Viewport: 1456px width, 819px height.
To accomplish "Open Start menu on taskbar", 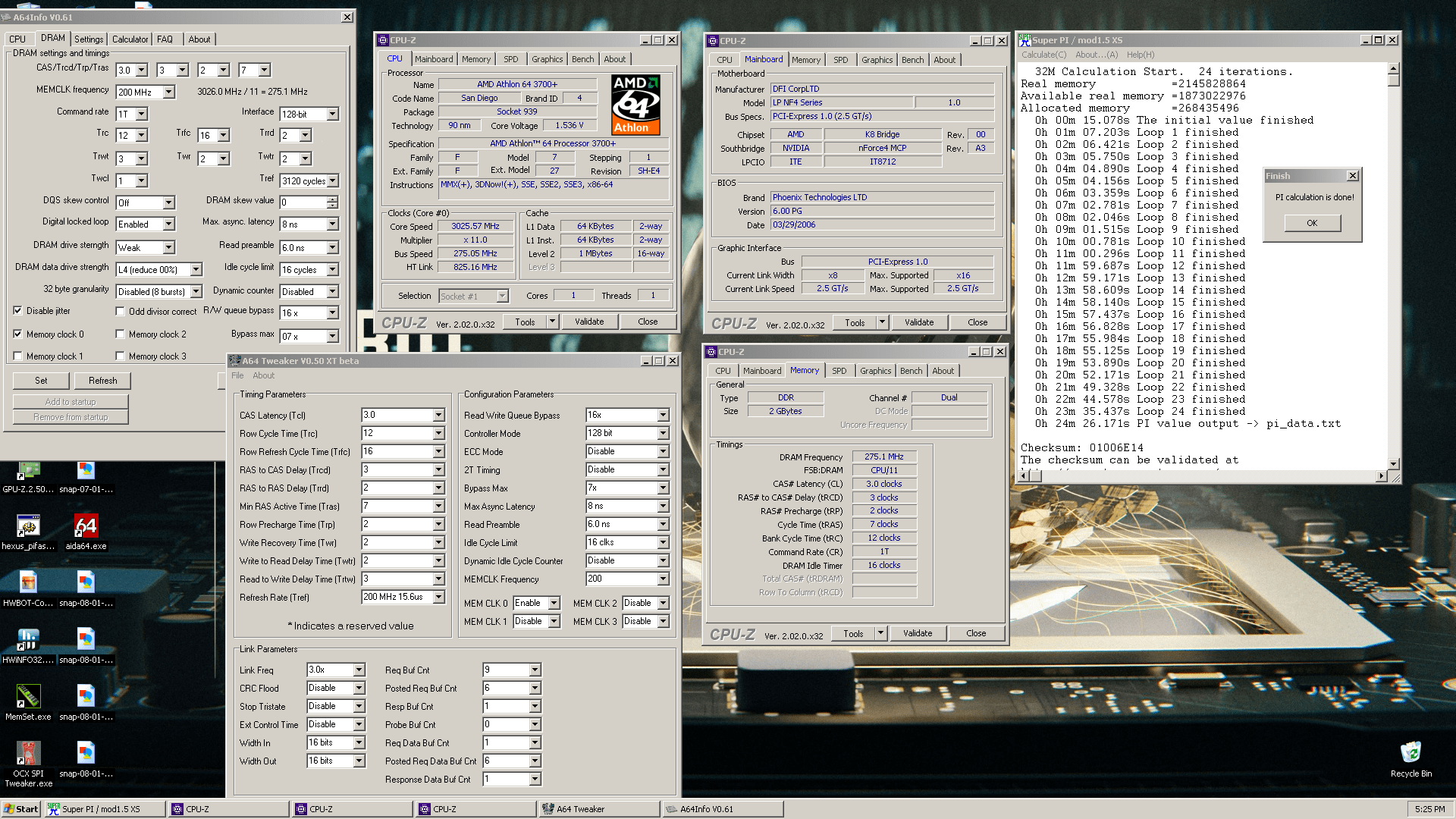I will (20, 809).
